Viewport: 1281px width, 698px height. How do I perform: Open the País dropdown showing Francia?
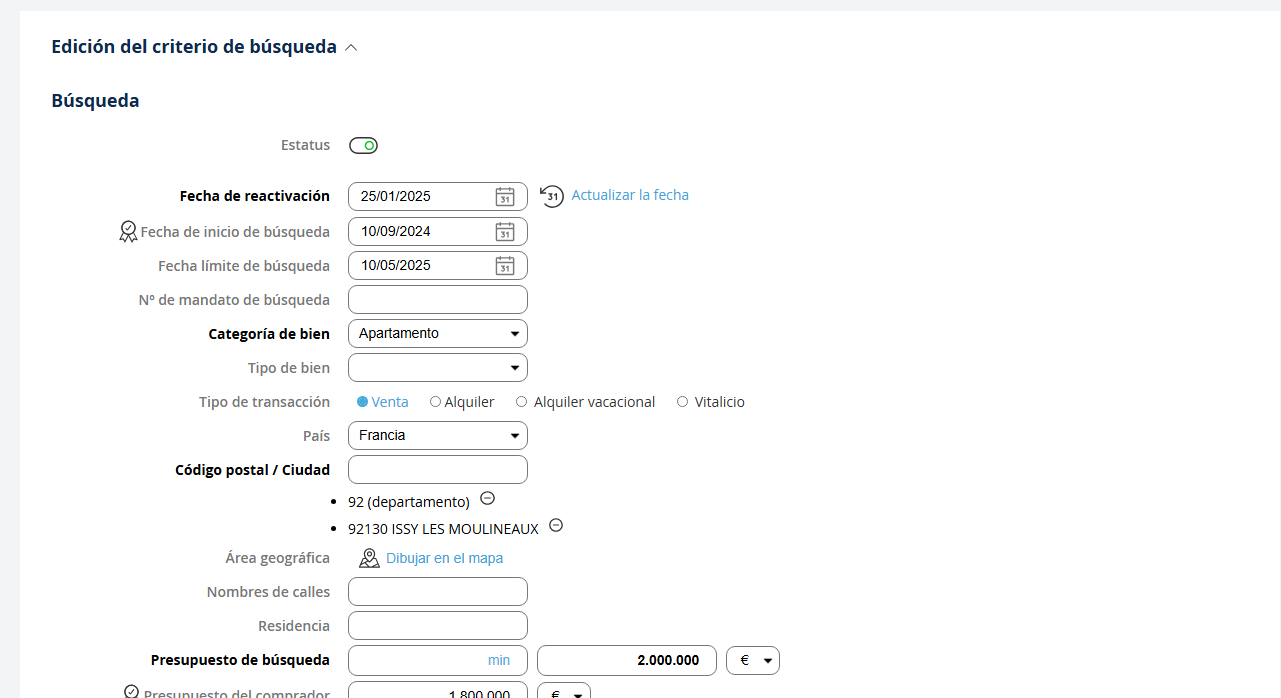click(x=437, y=436)
